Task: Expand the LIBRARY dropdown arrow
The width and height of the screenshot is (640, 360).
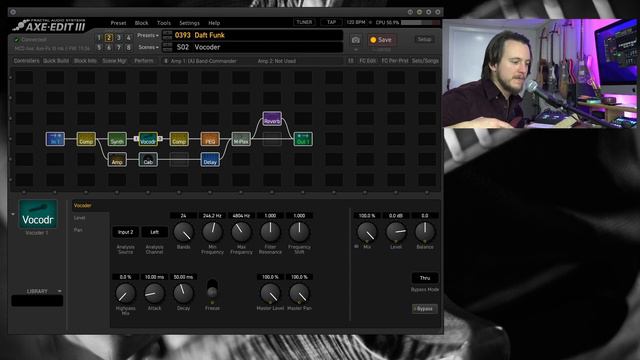Action: pos(60,291)
